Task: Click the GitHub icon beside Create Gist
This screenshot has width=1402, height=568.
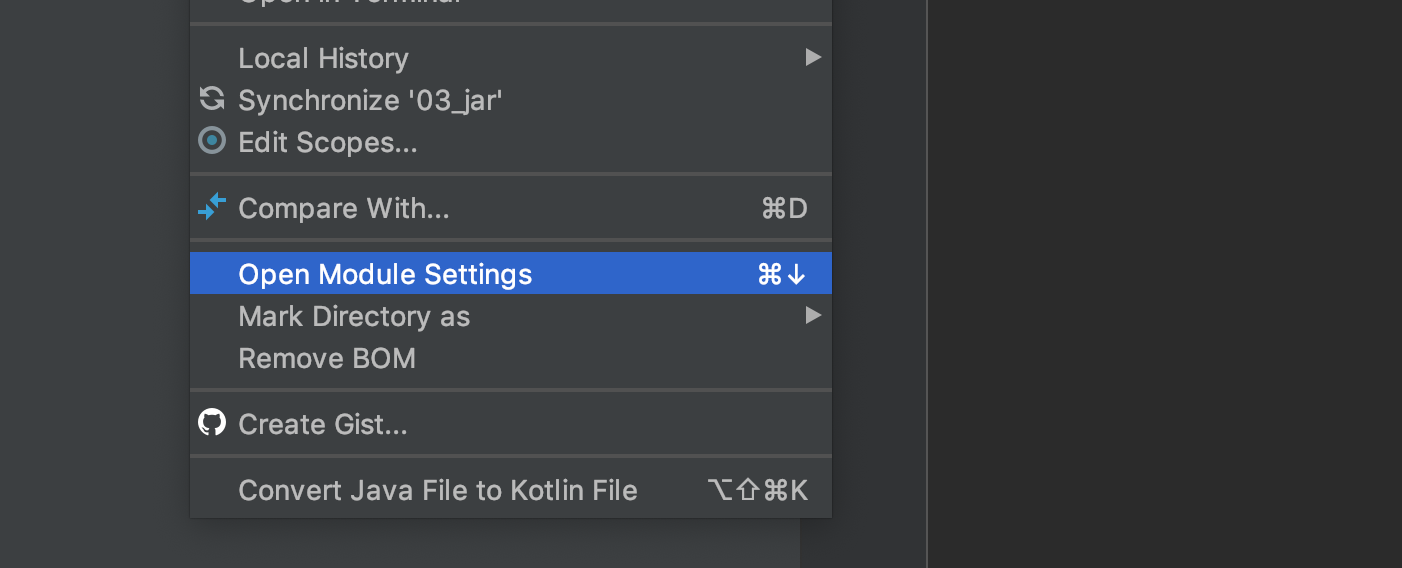Action: click(212, 423)
